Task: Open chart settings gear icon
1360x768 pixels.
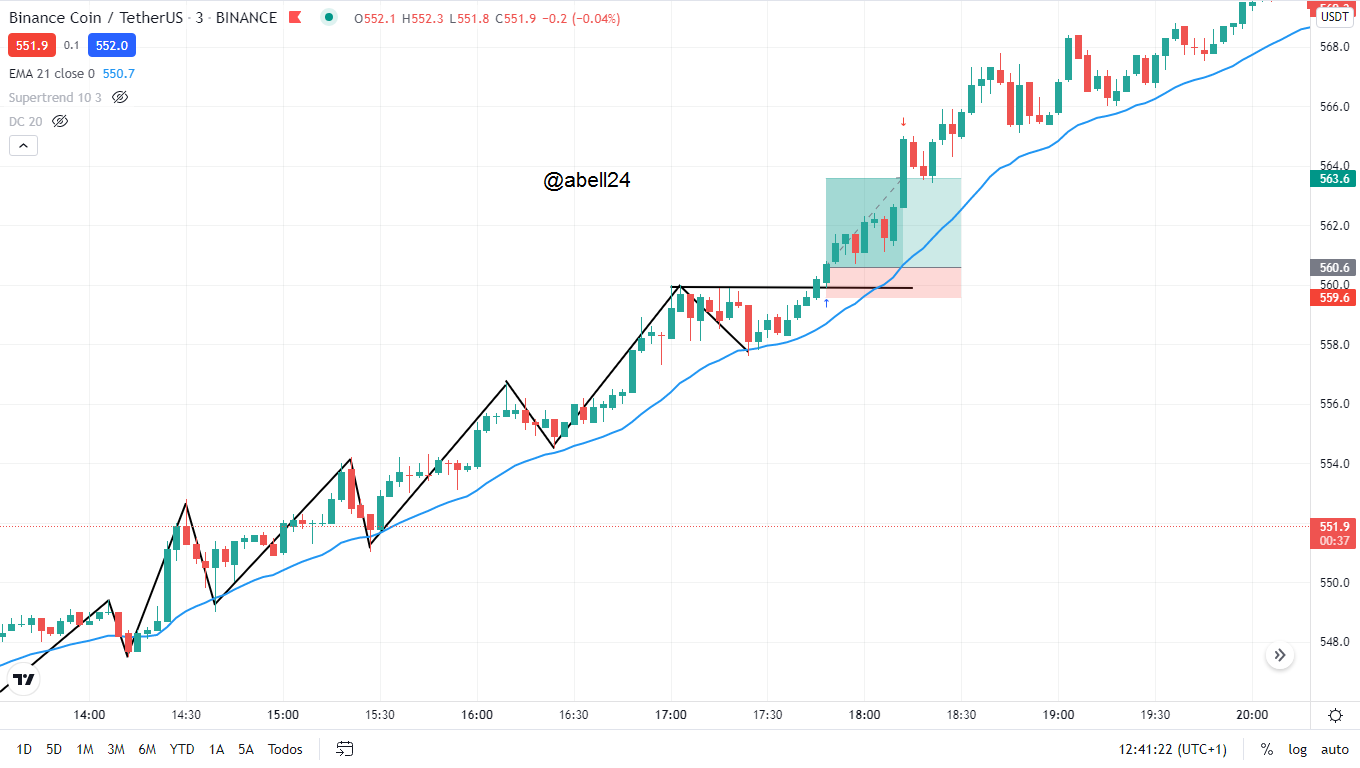Action: point(1335,715)
